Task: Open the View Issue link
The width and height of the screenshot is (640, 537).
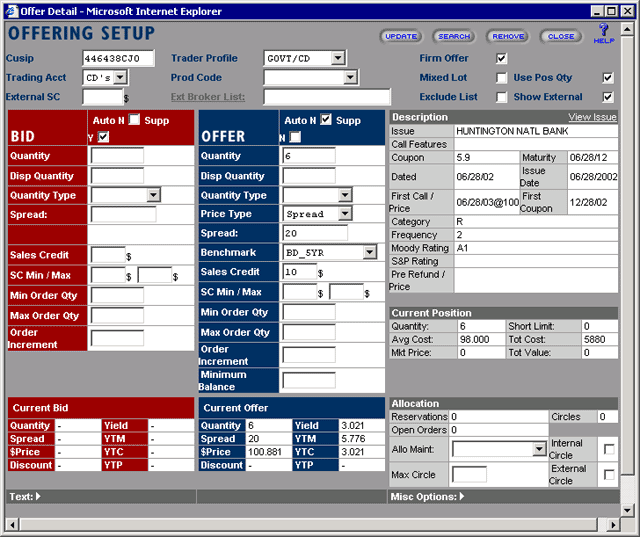Action: coord(592,117)
